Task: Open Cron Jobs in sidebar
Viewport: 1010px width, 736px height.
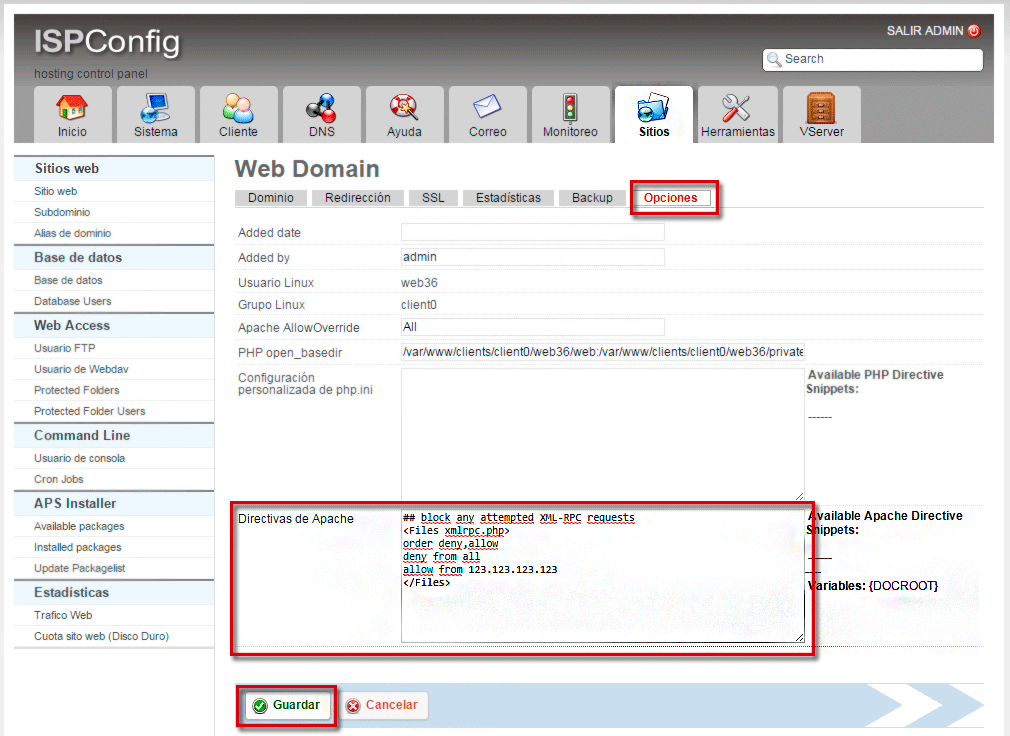Action: tap(59, 479)
